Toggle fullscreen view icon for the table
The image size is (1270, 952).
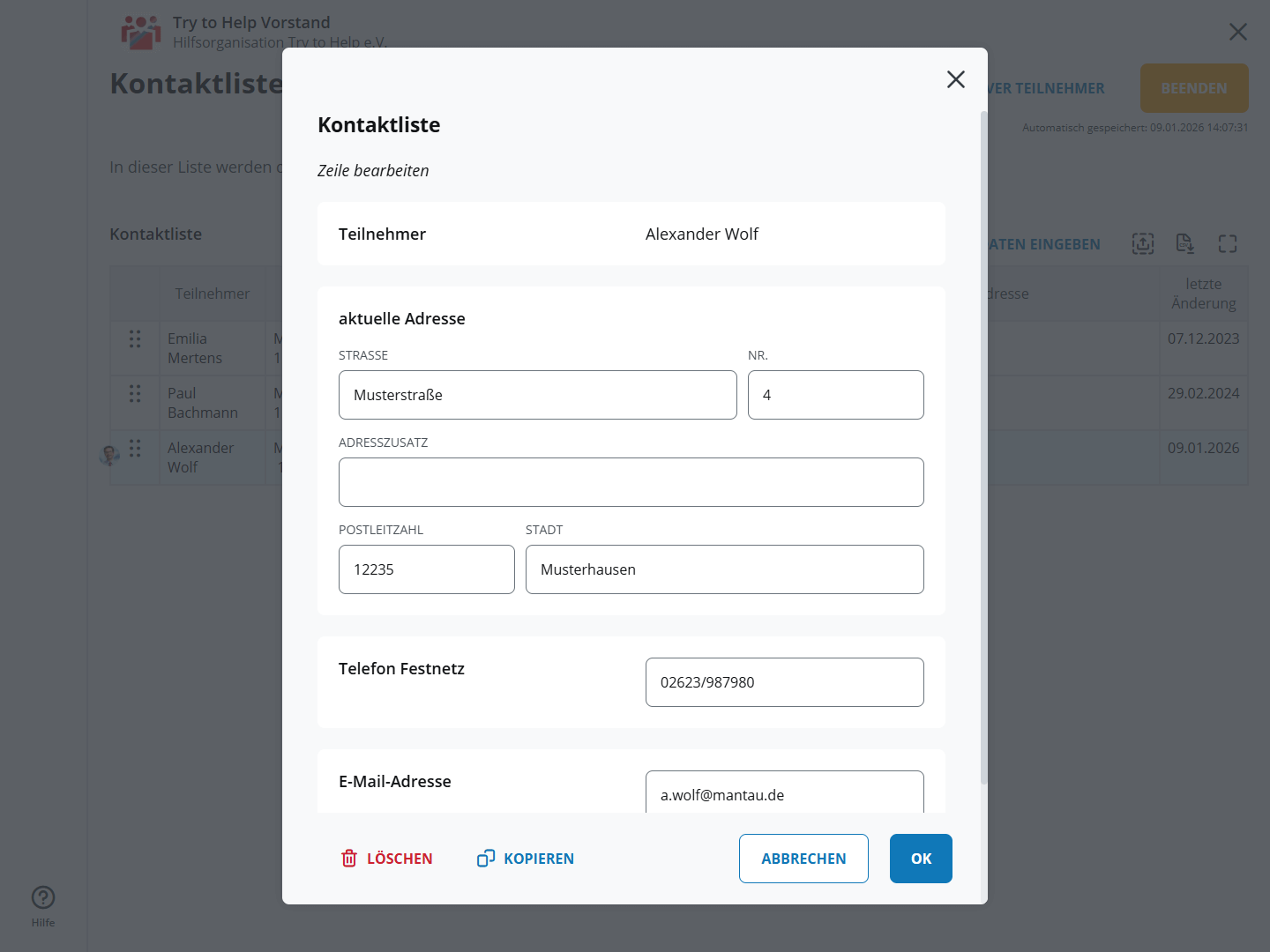tap(1227, 244)
